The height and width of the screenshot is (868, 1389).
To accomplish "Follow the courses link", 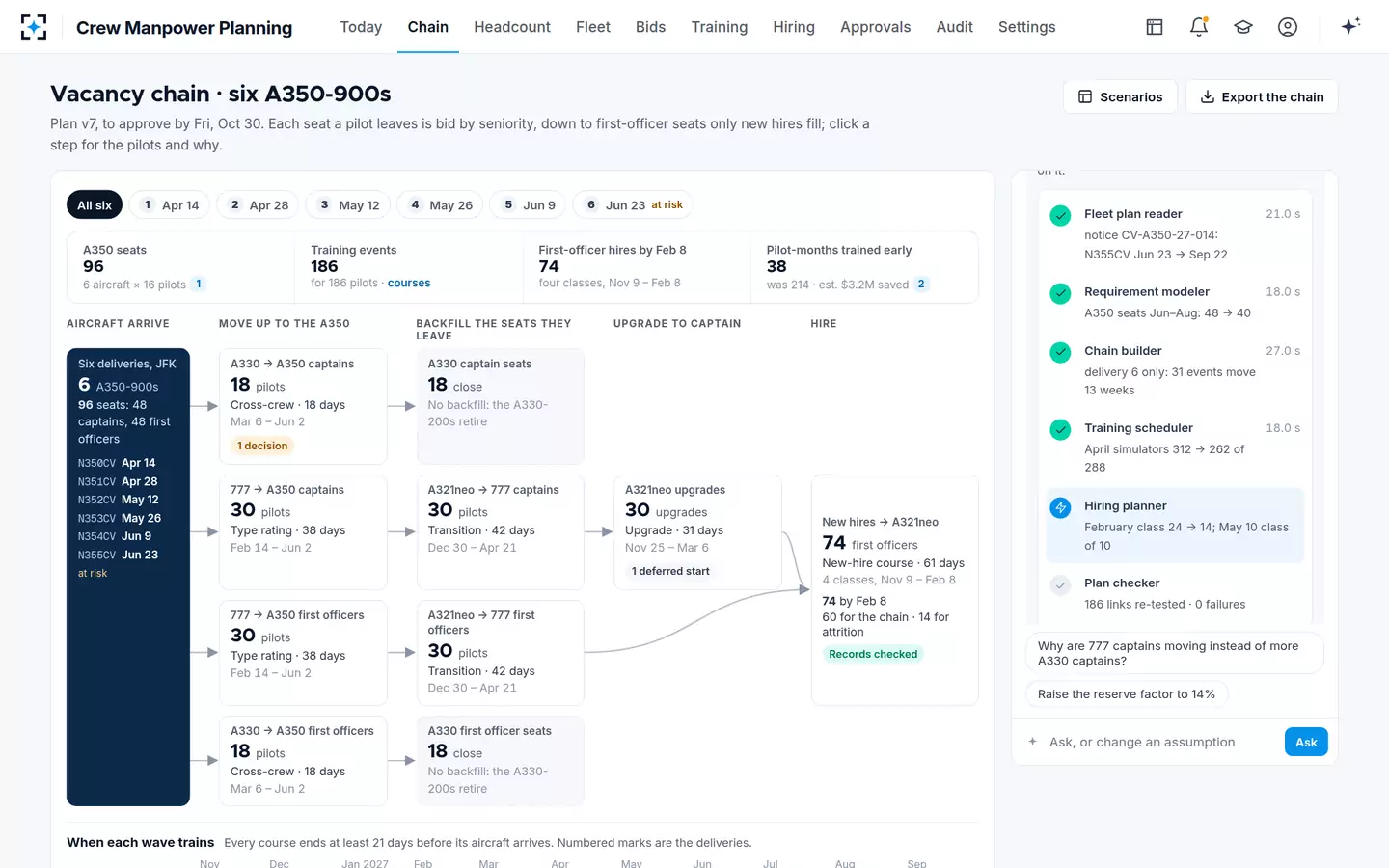I will (x=409, y=284).
